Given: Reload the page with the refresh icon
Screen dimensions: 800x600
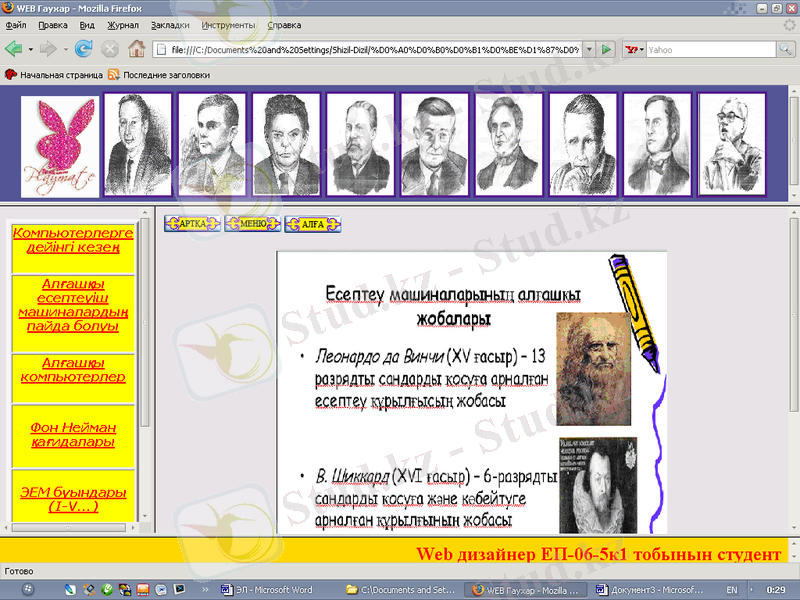Looking at the screenshot, I should 84,48.
